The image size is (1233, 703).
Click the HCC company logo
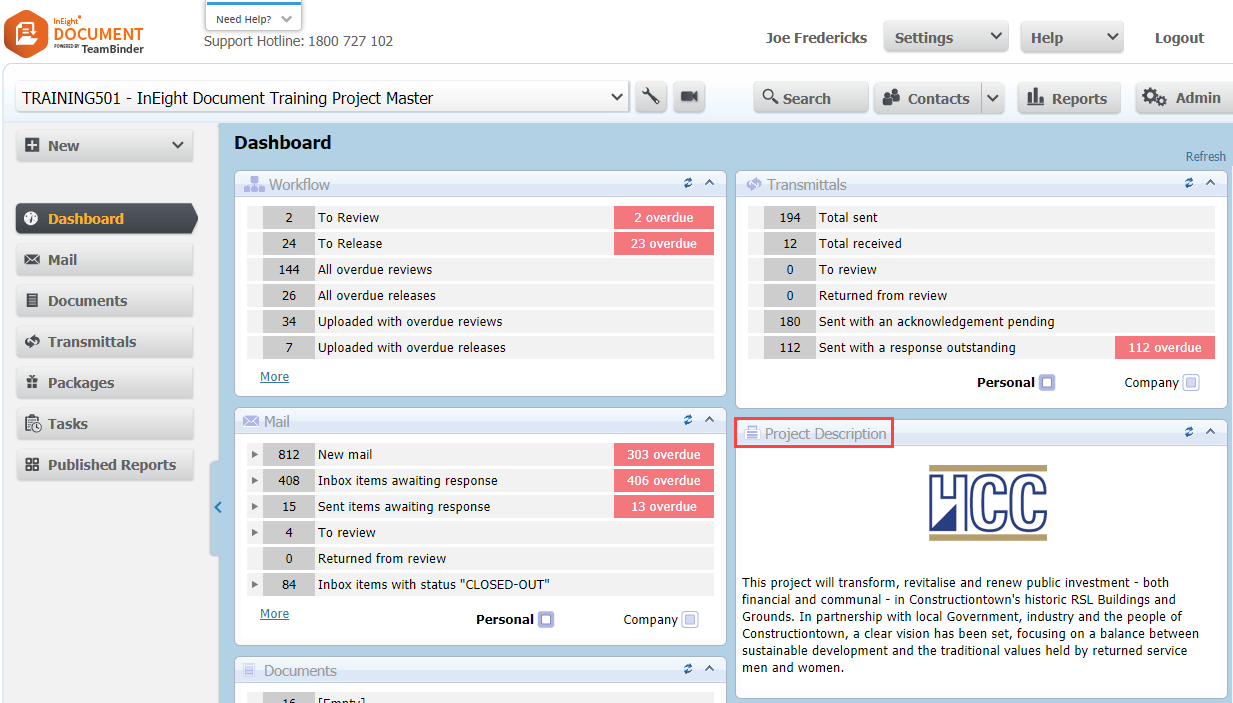(x=987, y=503)
